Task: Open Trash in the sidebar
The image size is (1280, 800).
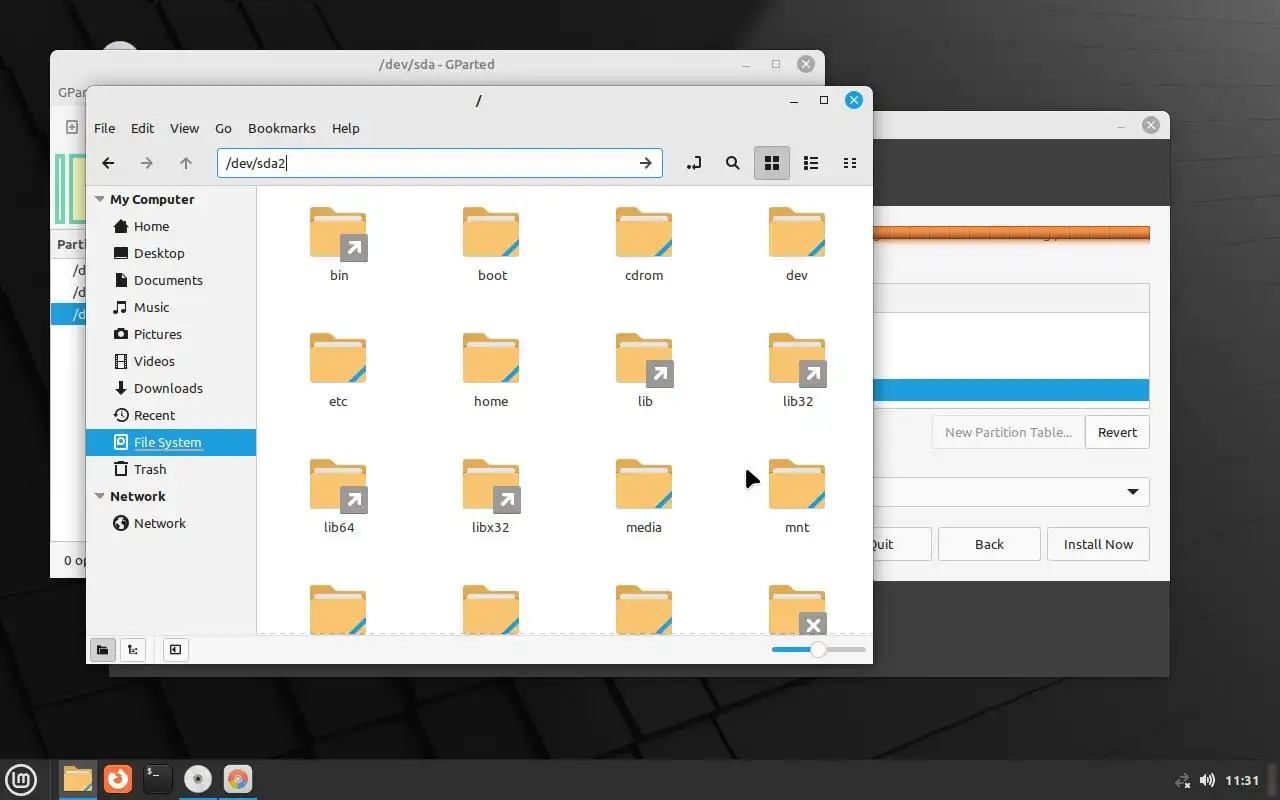Action: point(171,469)
